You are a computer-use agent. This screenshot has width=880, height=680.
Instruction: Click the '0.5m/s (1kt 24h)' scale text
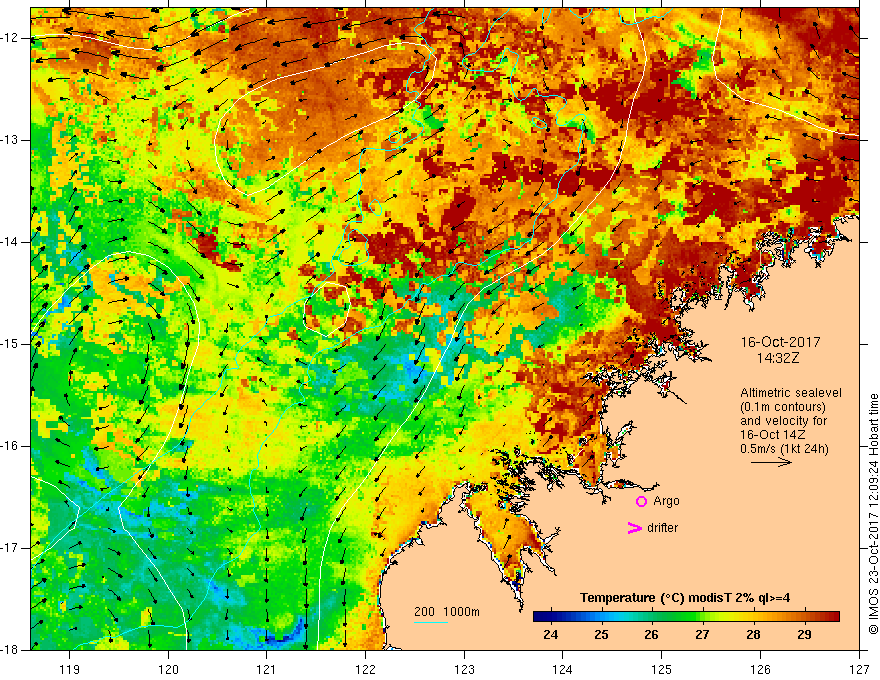click(x=784, y=449)
